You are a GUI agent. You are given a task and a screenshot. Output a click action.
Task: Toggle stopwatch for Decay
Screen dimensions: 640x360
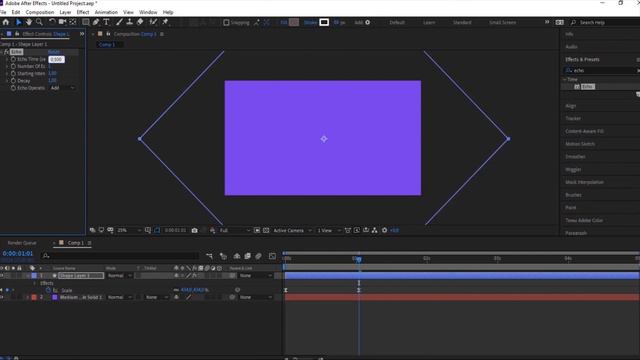click(13, 81)
